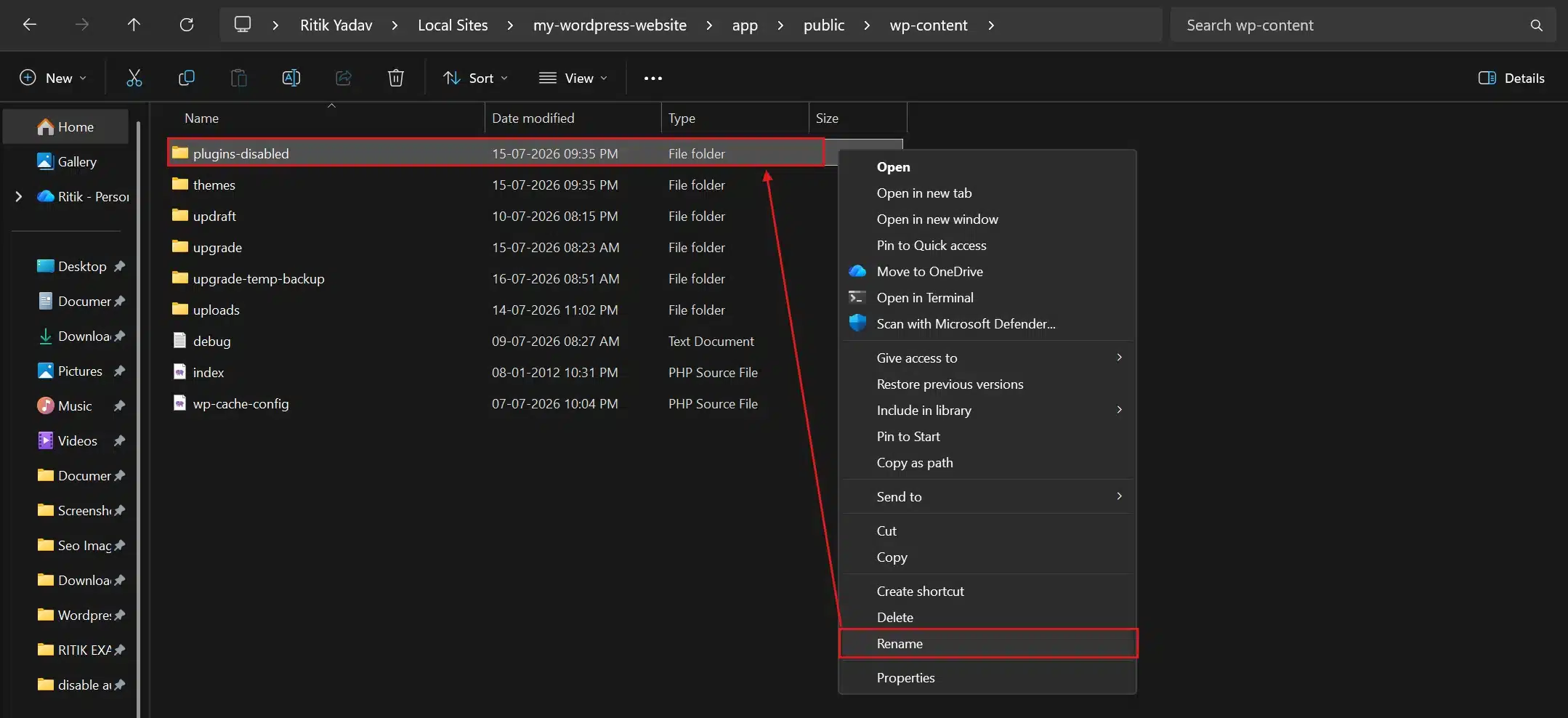Open the See more three-dot menu

point(653,78)
